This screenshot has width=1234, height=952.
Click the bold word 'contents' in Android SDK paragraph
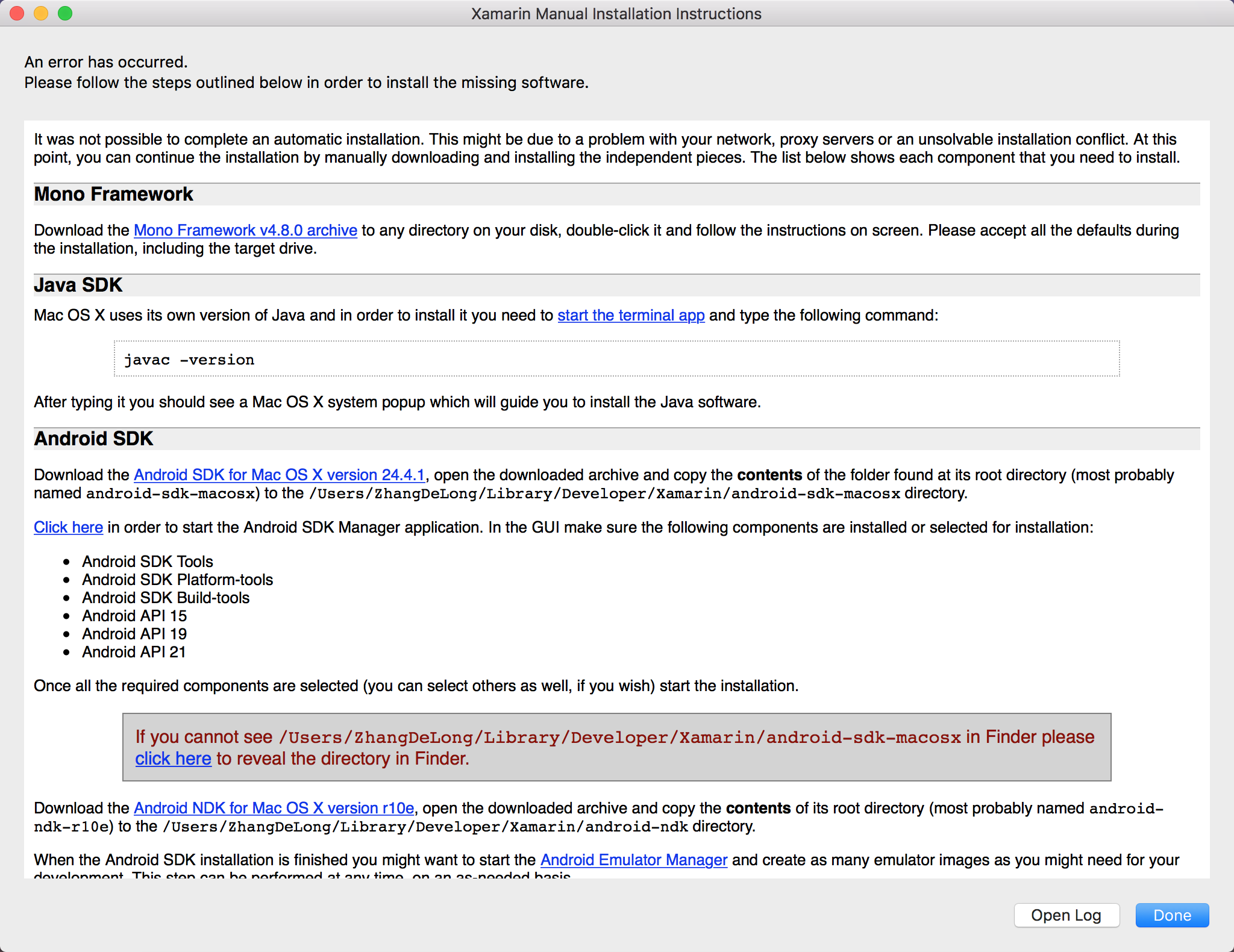click(769, 475)
